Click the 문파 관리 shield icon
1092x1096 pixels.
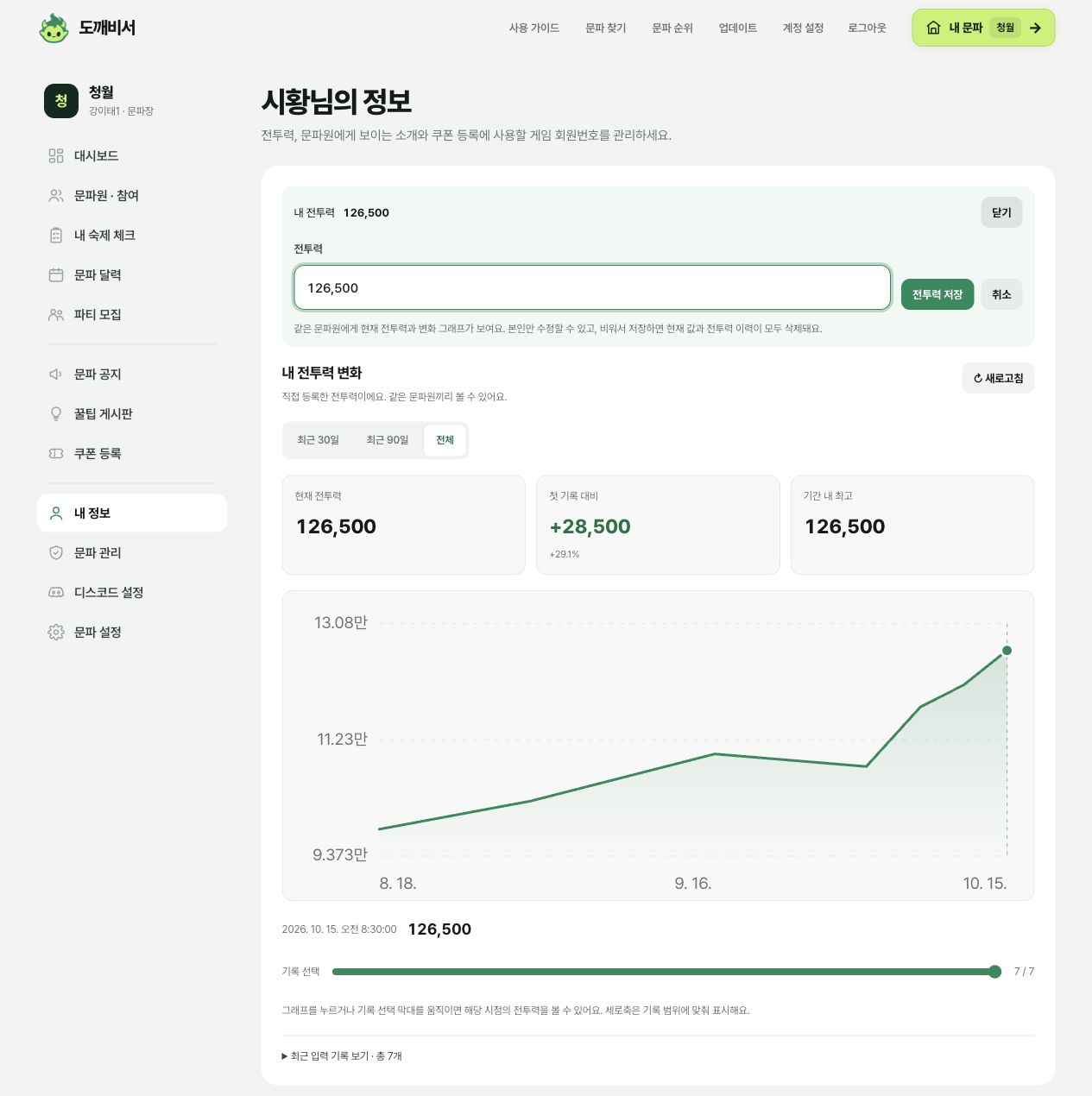[56, 552]
